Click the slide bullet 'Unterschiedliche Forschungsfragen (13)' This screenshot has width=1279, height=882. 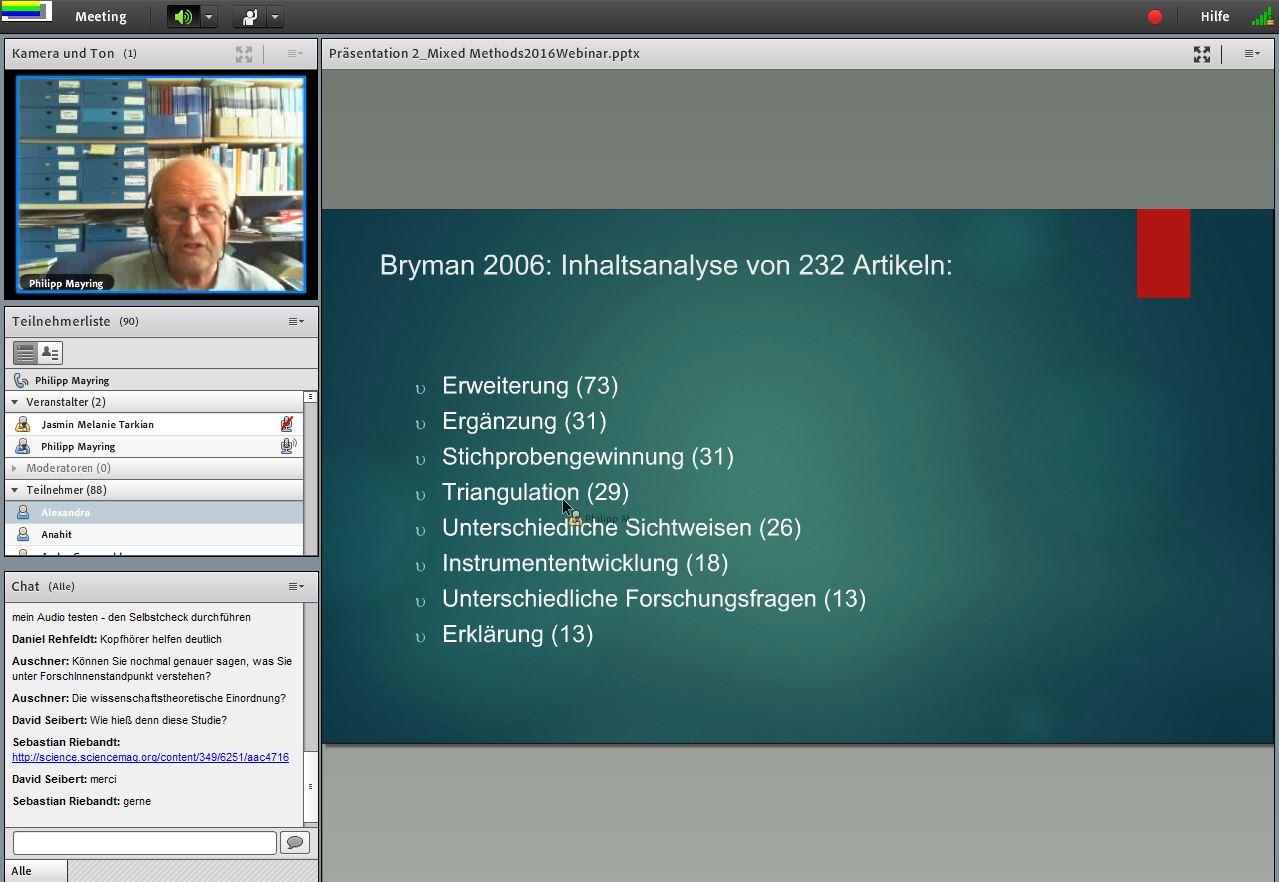tap(654, 599)
